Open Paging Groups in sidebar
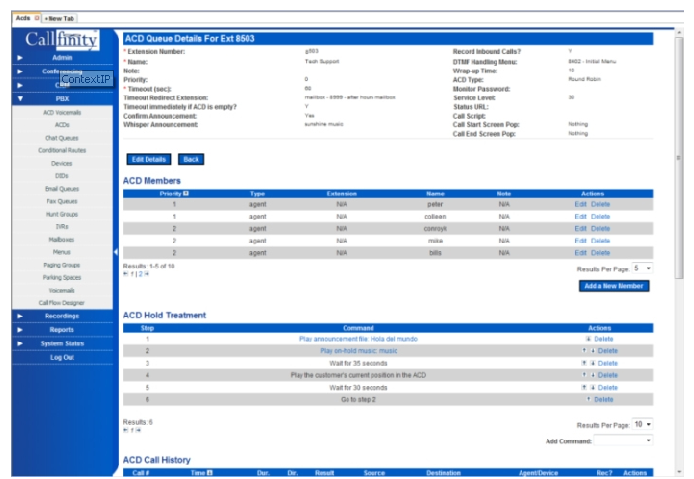Viewport: 694px width, 479px height. point(62,265)
